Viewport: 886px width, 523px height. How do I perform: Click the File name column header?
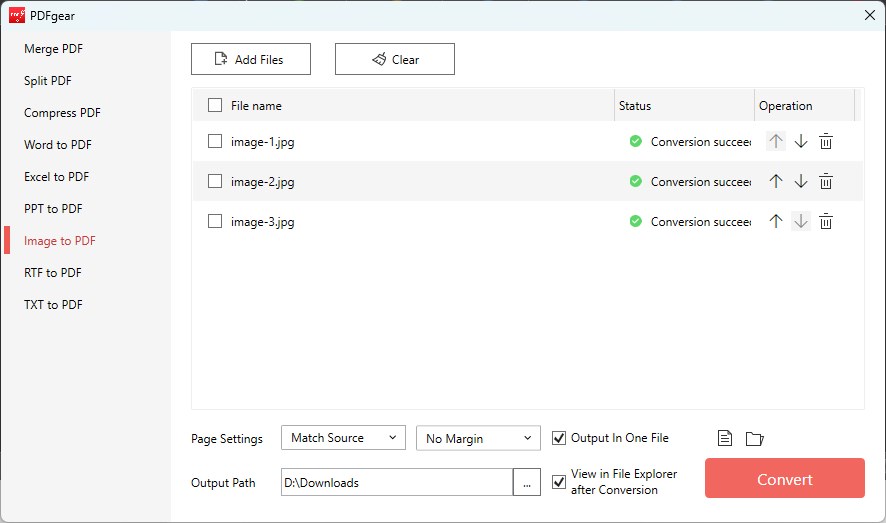(256, 106)
